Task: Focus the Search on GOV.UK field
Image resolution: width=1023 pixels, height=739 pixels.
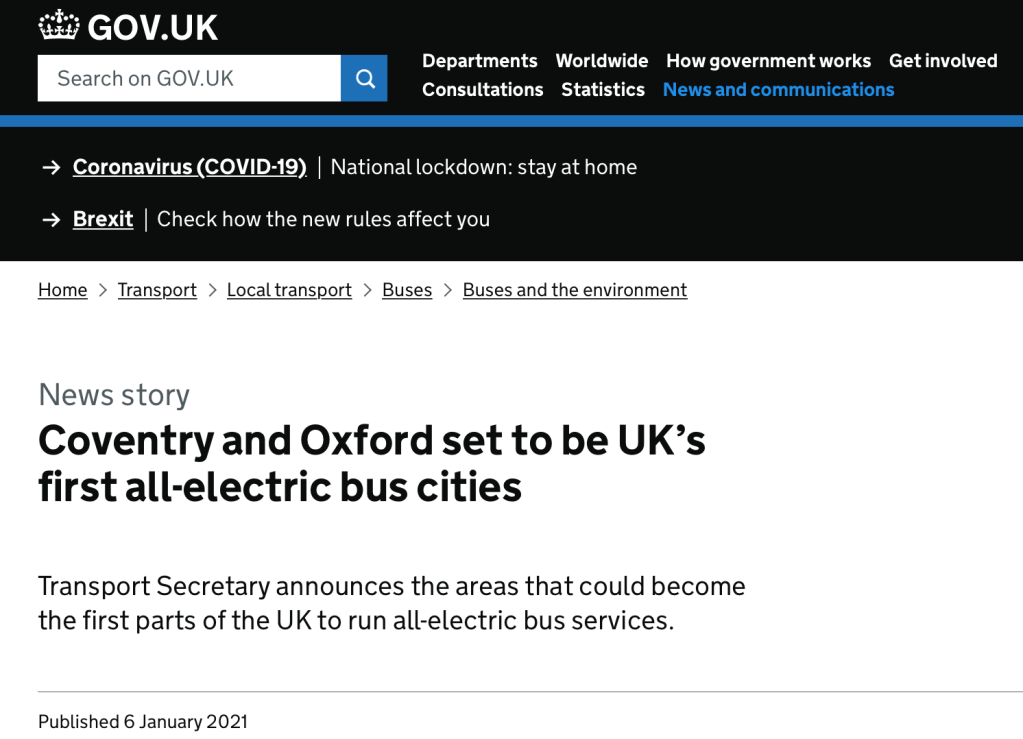Action: coord(189,78)
